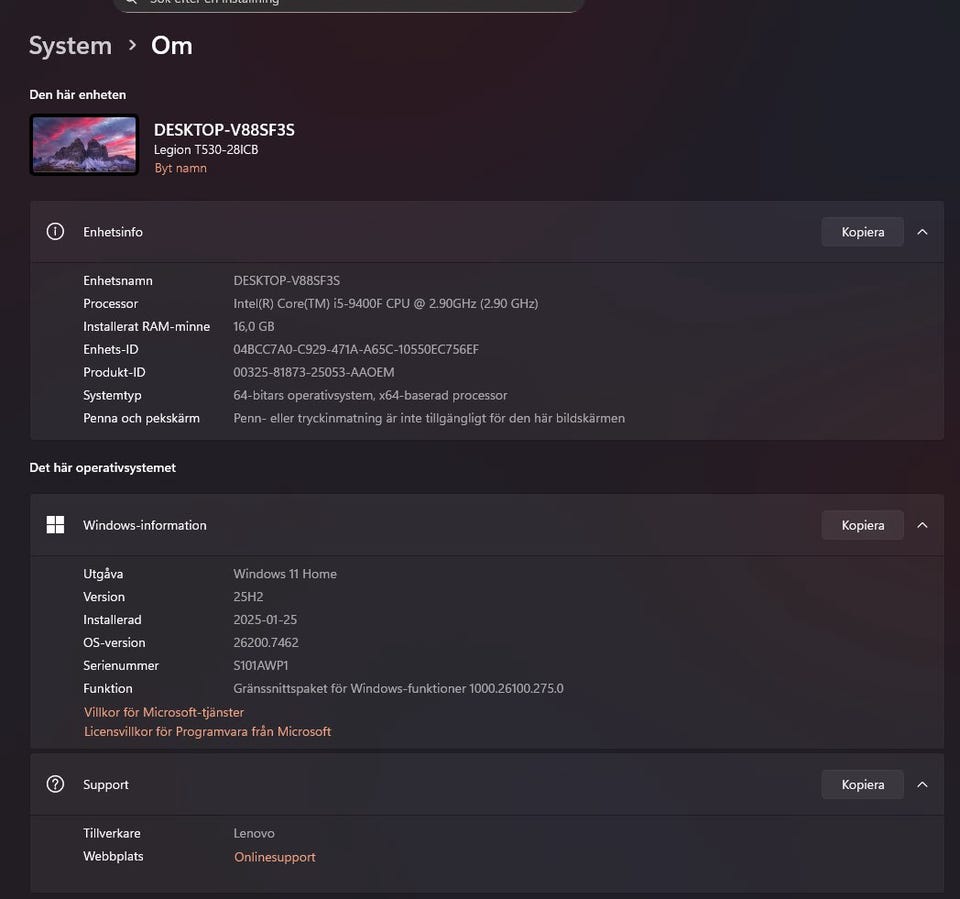Image resolution: width=960 pixels, height=899 pixels.
Task: Copy Support details with the Kopiera button
Action: [862, 784]
